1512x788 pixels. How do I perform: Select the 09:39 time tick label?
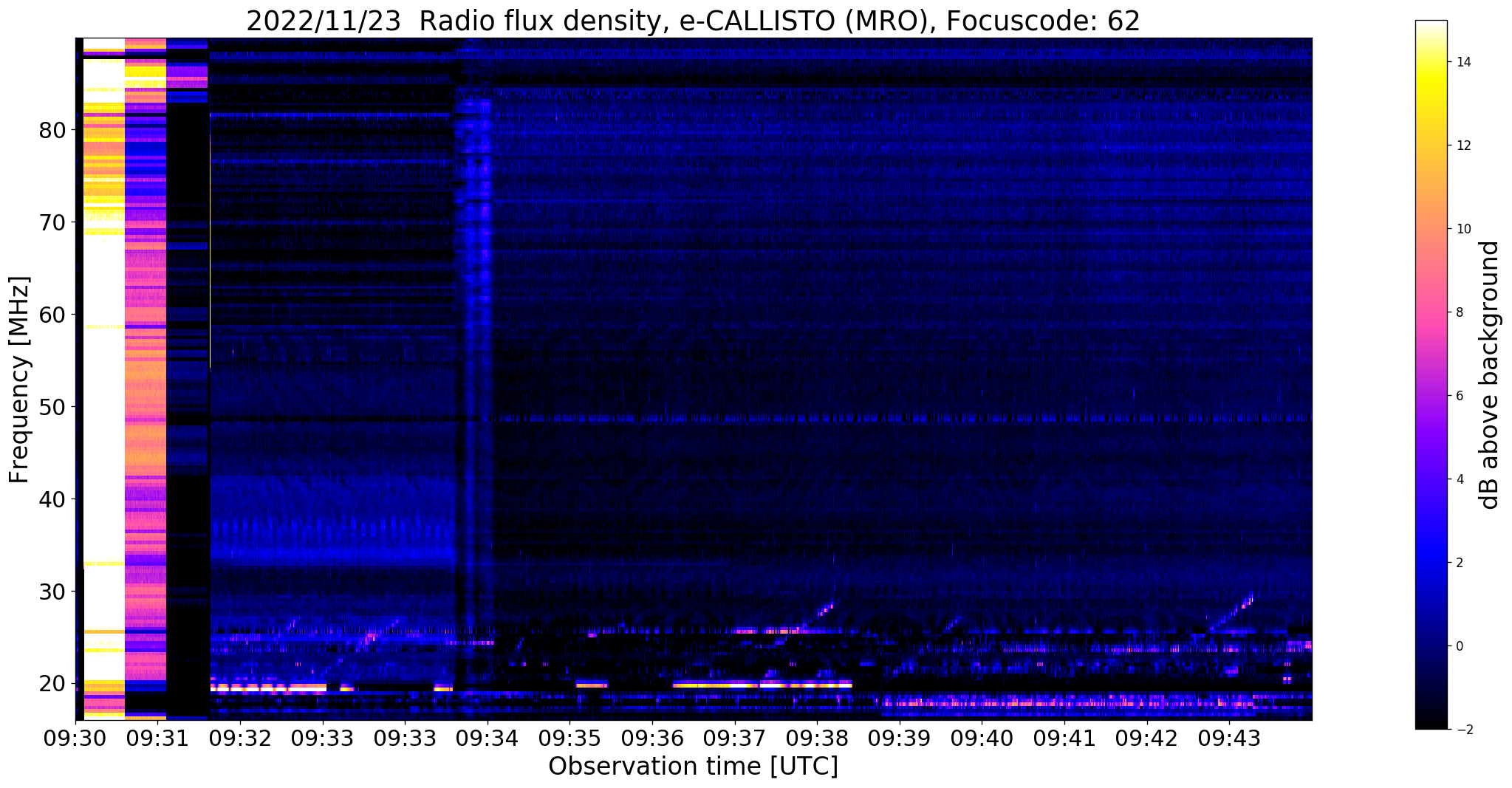899,739
